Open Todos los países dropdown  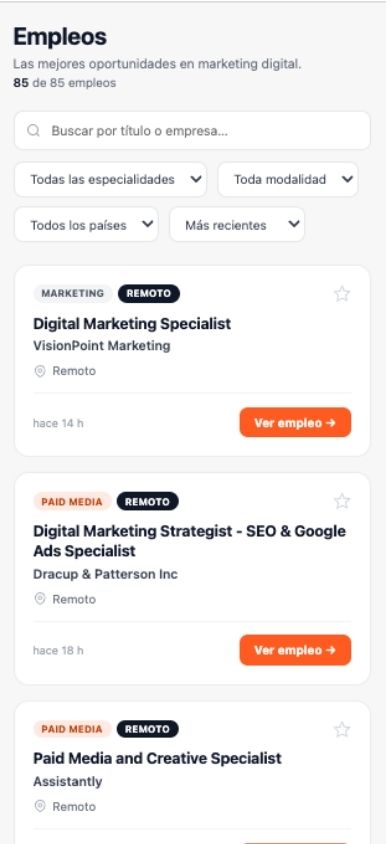click(x=86, y=224)
